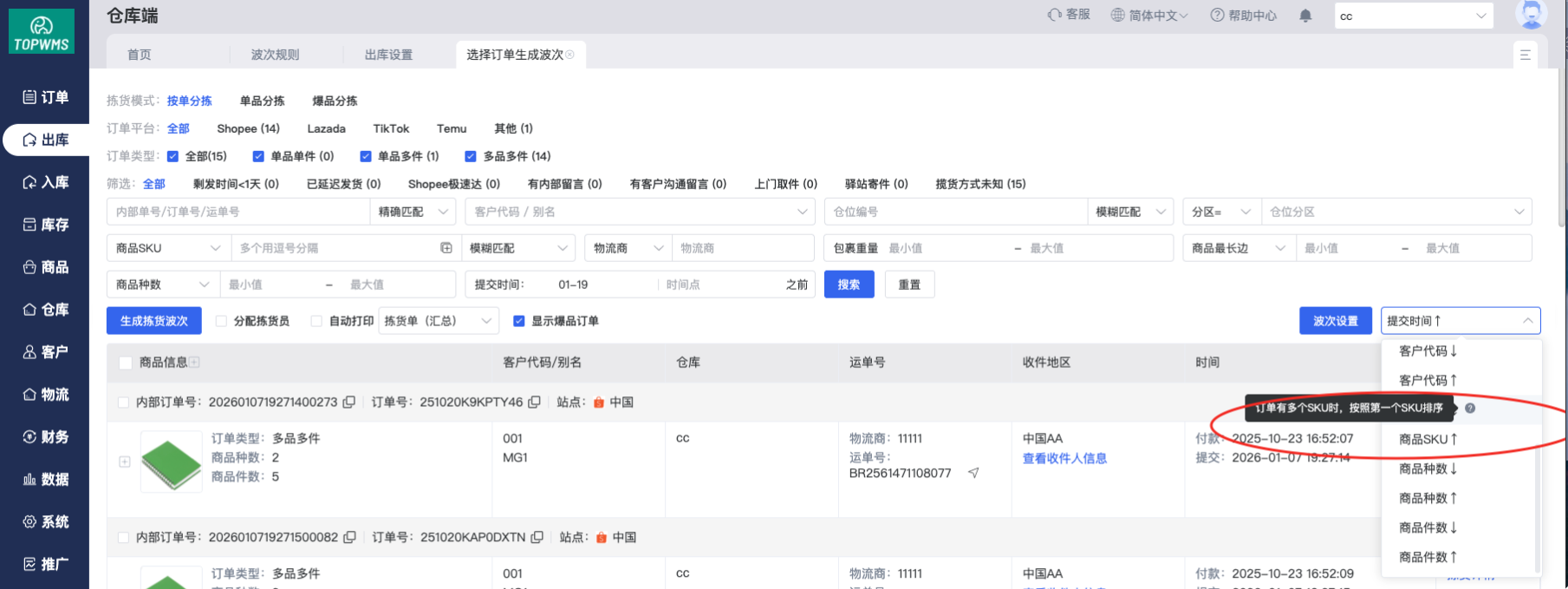This screenshot has width=1568, height=589.
Task: Select 爆品分拣 picking mode
Action: [x=335, y=101]
